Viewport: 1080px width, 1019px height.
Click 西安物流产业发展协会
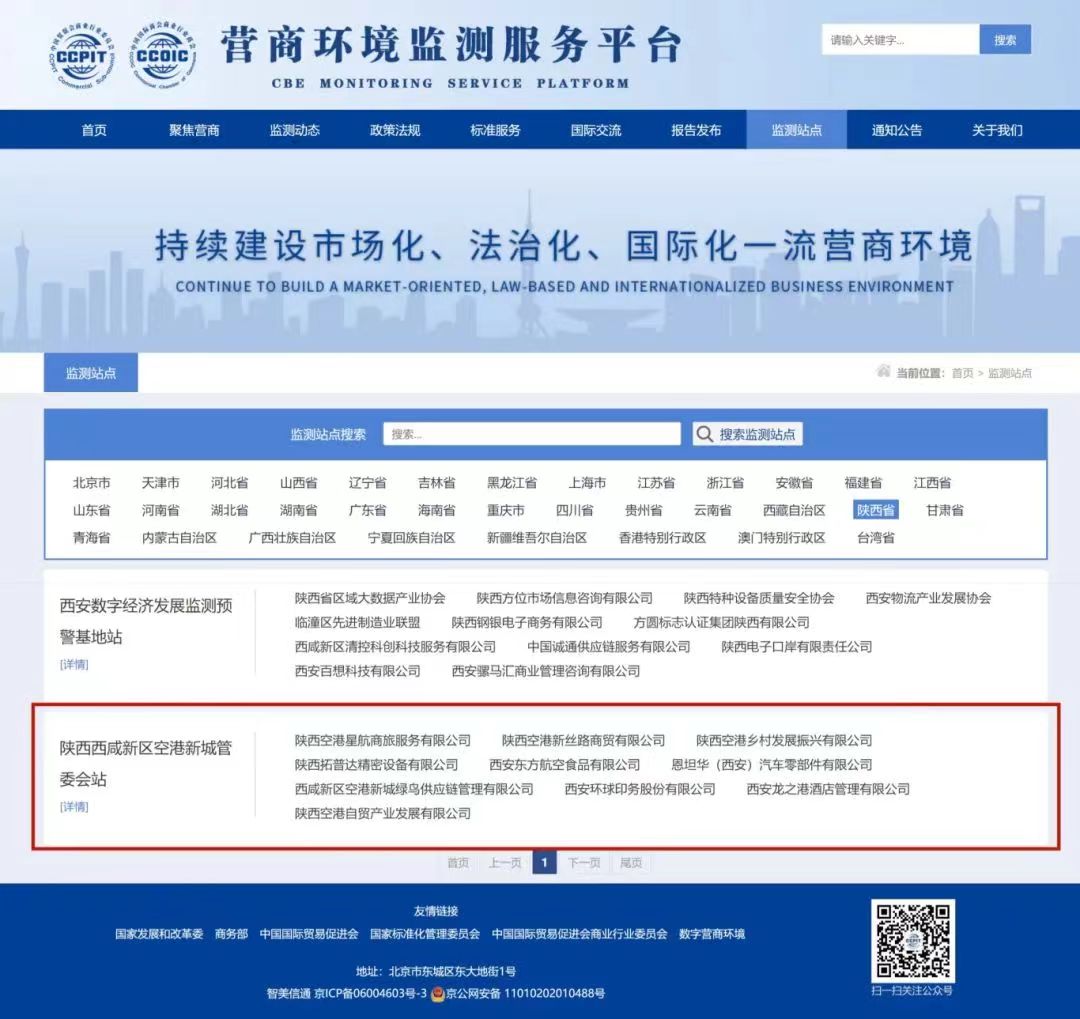pos(928,598)
